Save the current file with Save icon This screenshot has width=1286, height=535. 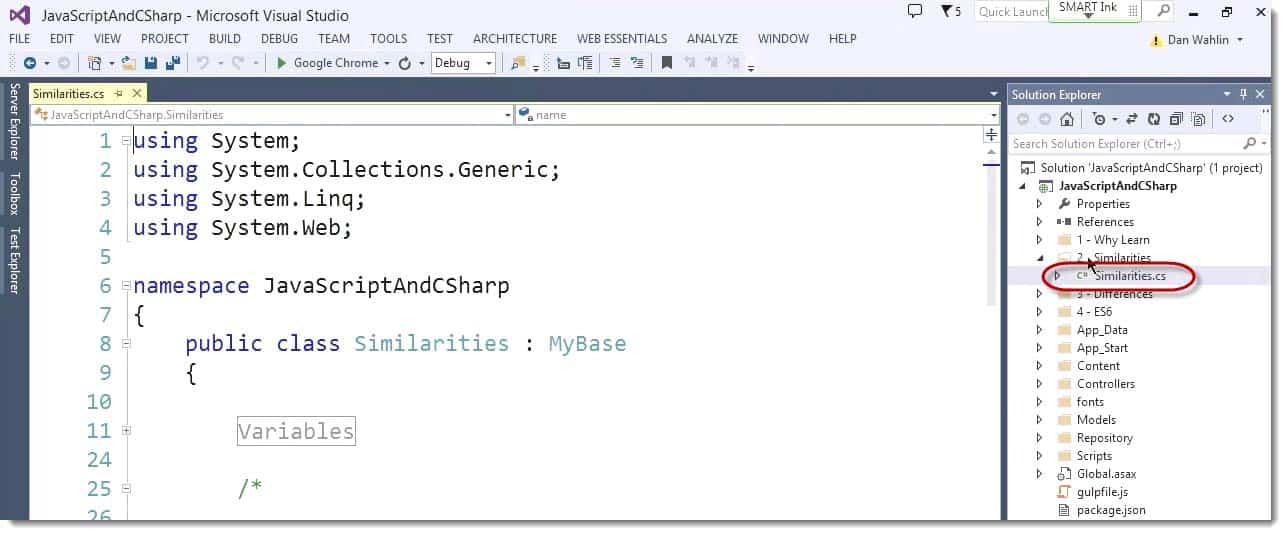[x=151, y=63]
